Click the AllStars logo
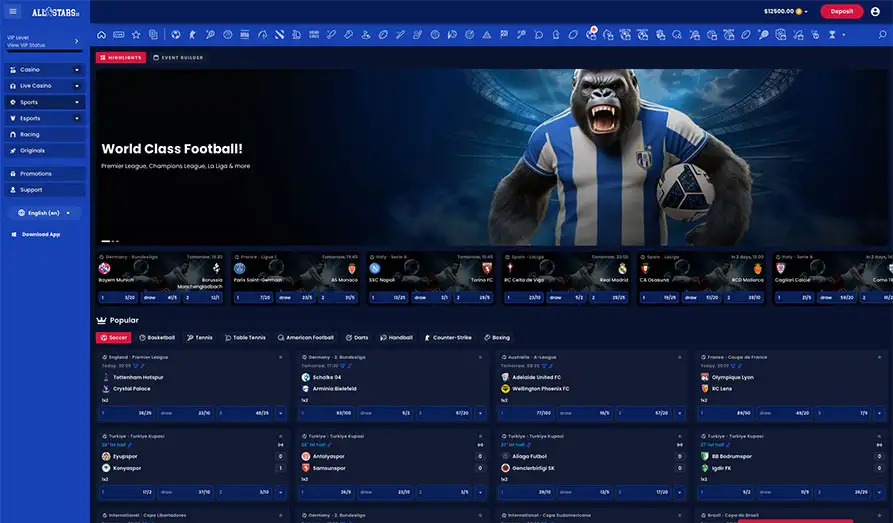The width and height of the screenshot is (893, 523). click(55, 11)
